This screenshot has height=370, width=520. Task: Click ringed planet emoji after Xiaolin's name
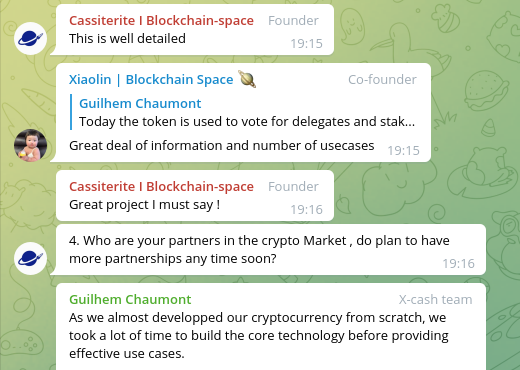247,79
